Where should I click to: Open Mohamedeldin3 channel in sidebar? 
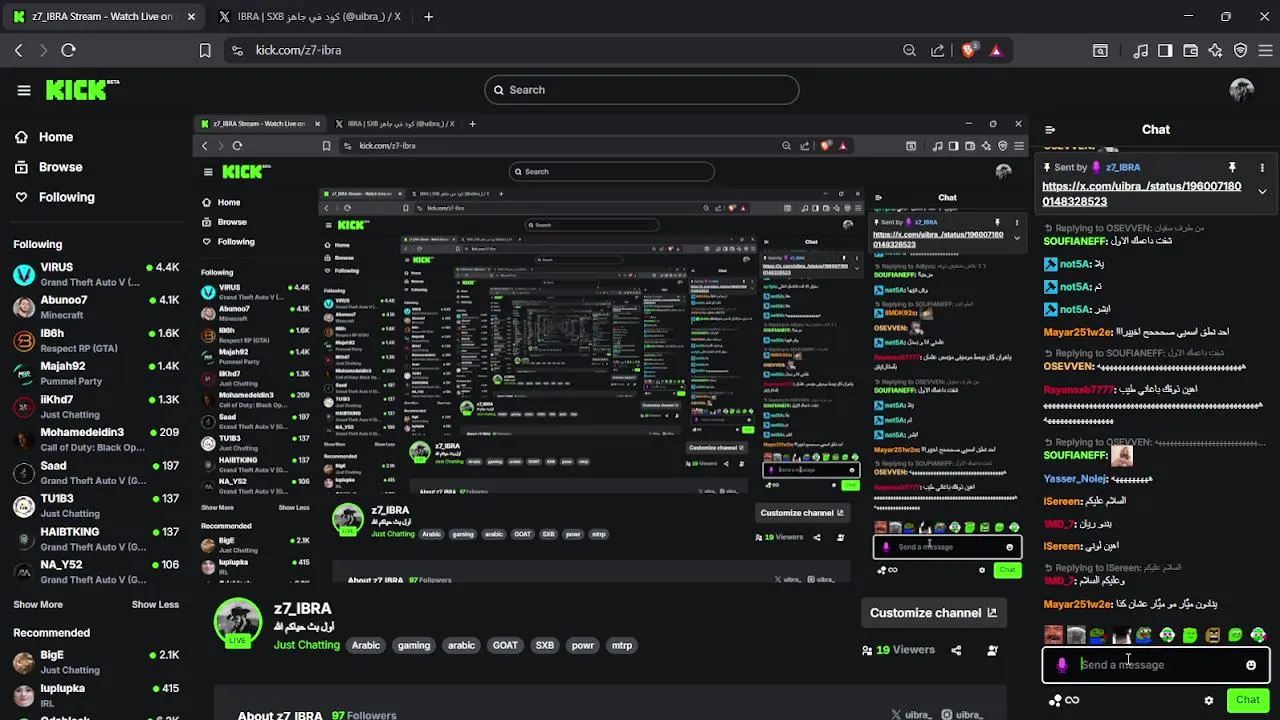click(96, 439)
